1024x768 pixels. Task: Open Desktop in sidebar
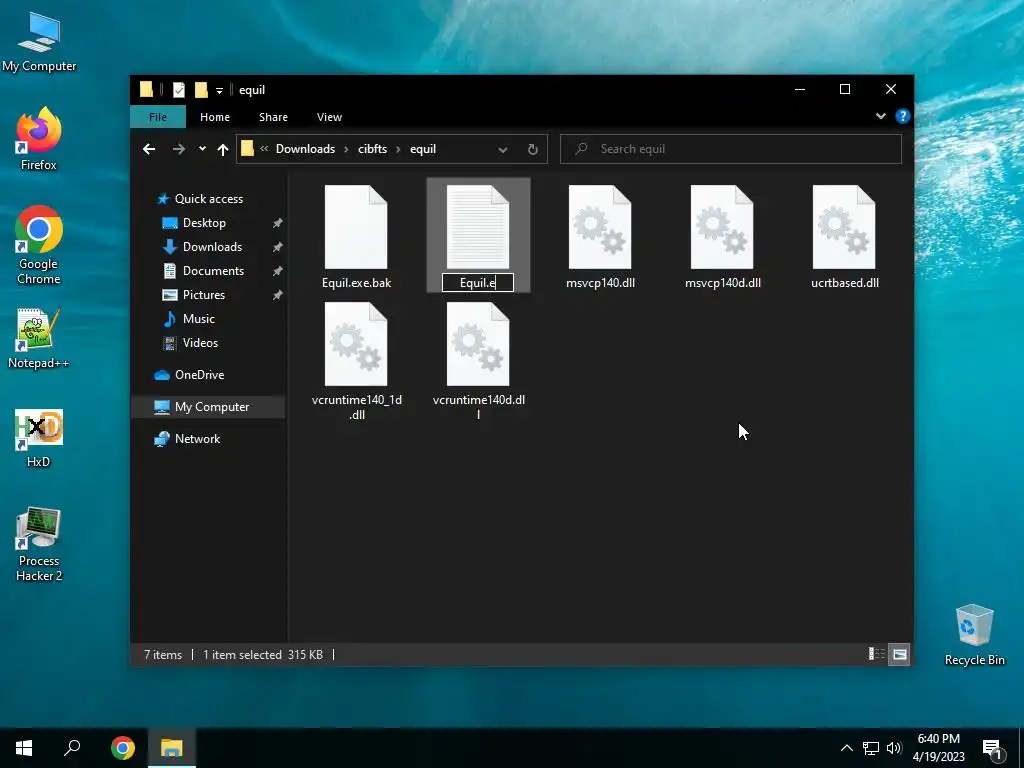204,223
